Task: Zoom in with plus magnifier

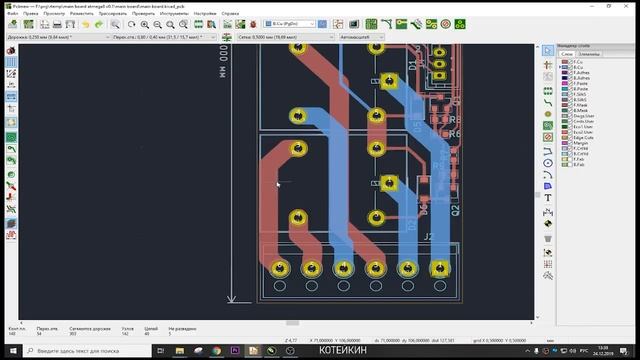Action: tap(144, 24)
